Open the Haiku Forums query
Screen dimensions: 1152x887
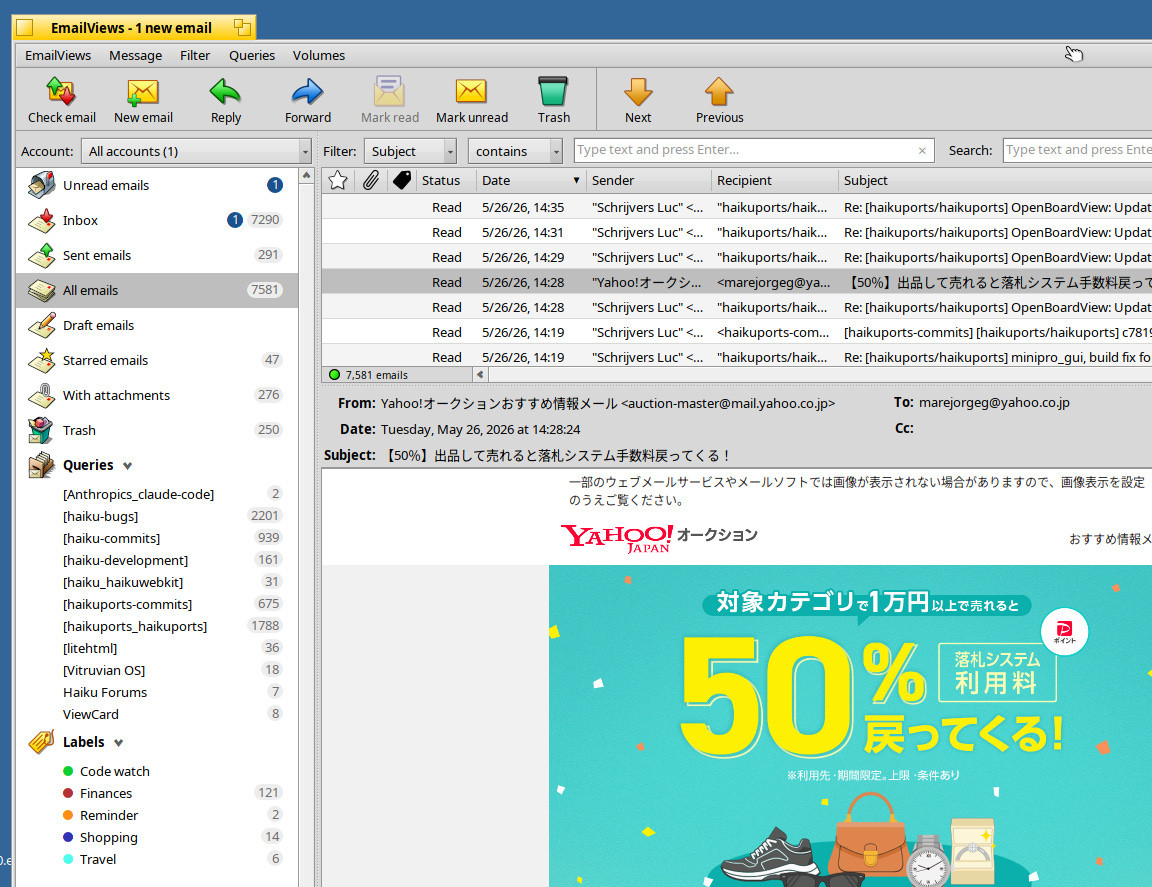tap(157, 692)
